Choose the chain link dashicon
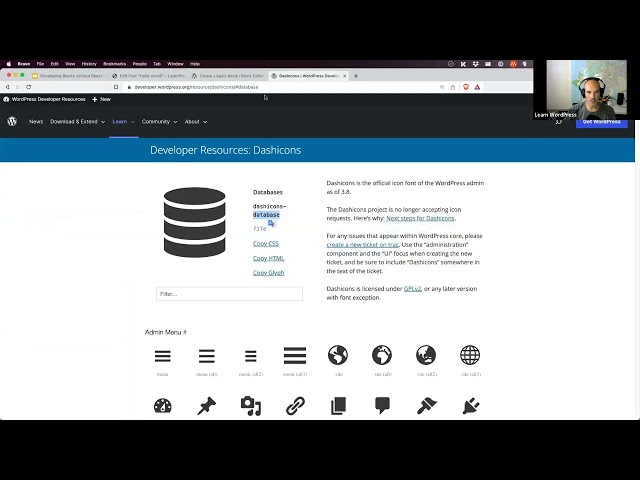 click(295, 406)
